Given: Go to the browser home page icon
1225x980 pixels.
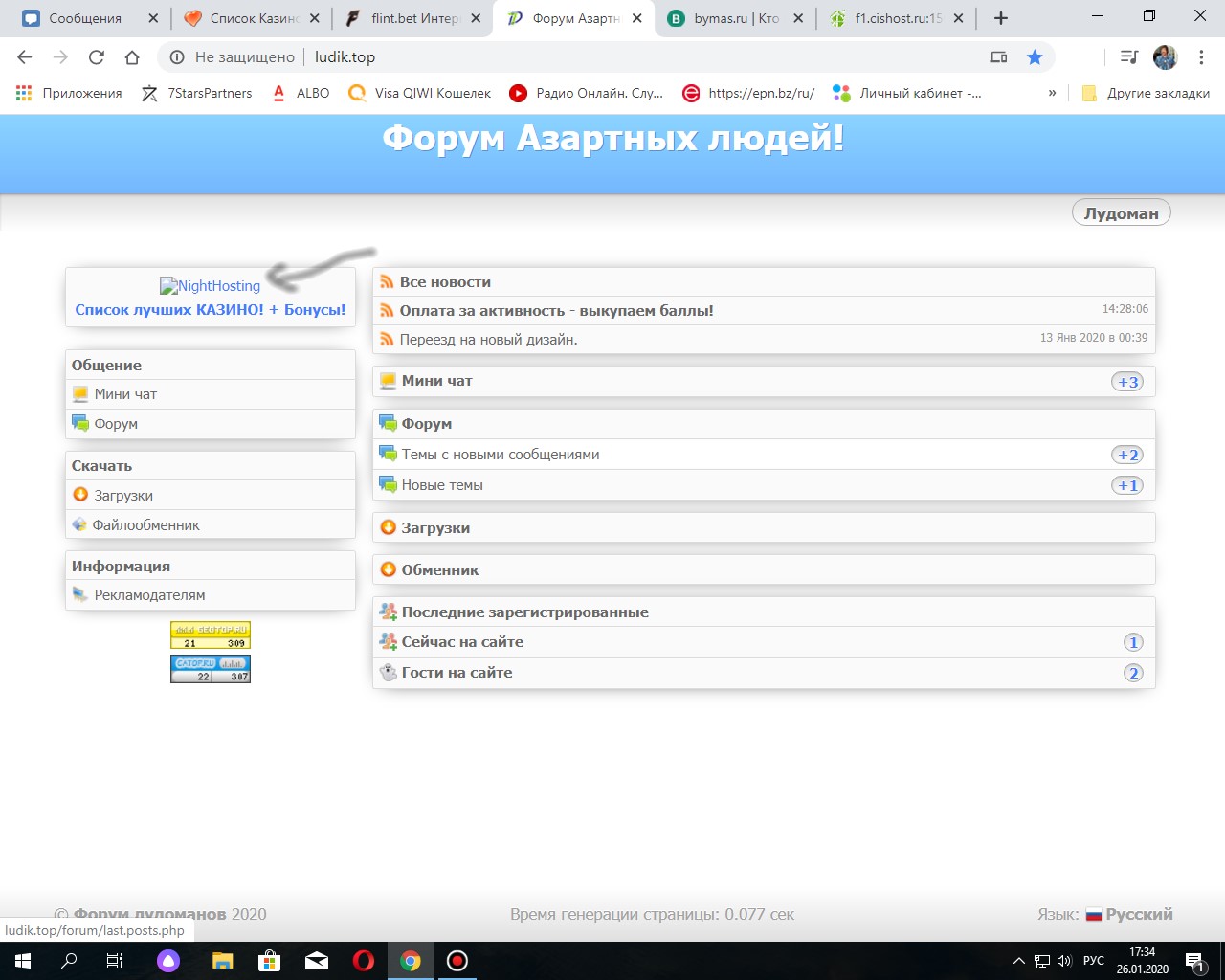Looking at the screenshot, I should pyautogui.click(x=132, y=57).
